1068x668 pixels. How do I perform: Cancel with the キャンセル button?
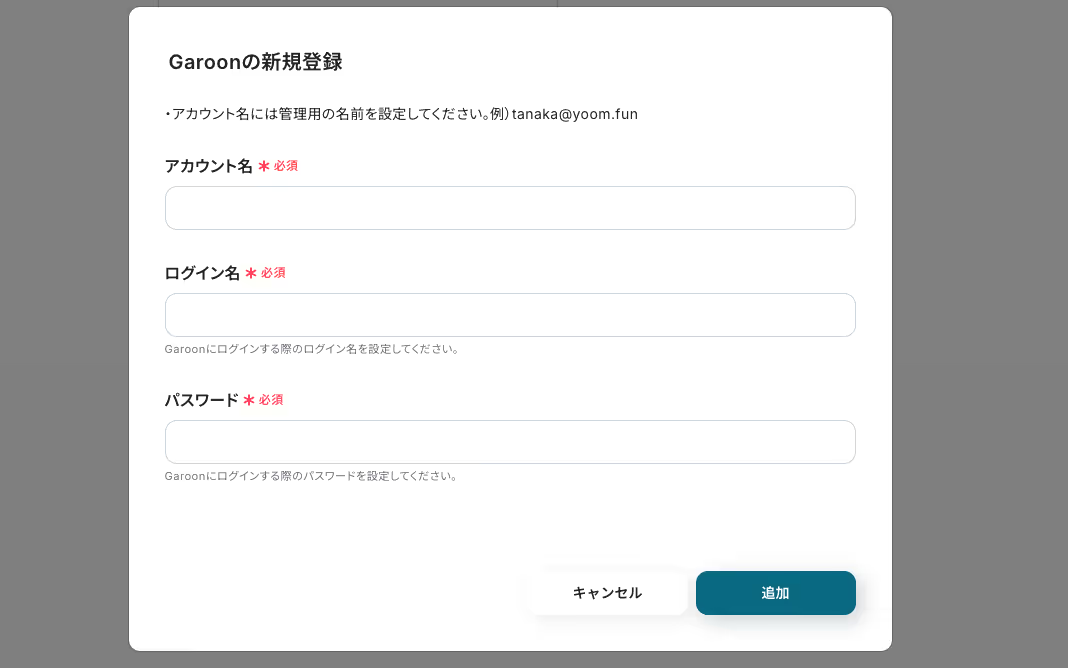pyautogui.click(x=608, y=593)
